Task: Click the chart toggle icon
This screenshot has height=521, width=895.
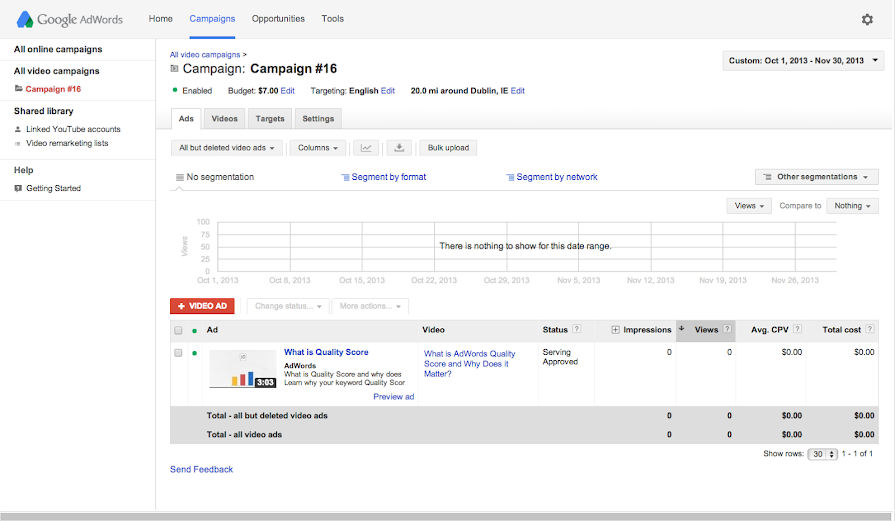Action: pyautogui.click(x=367, y=148)
